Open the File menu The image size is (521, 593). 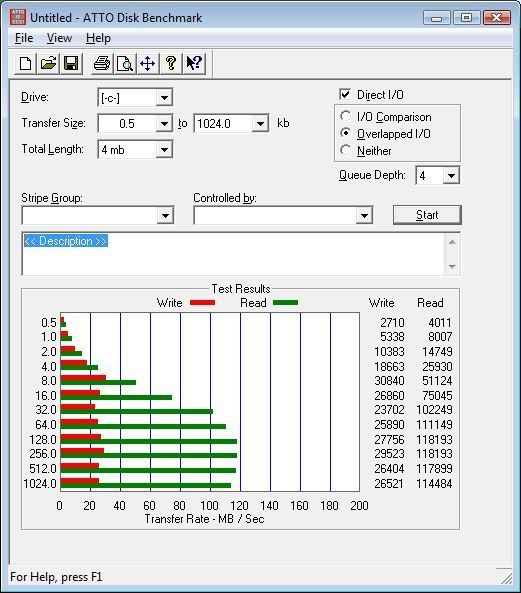(x=24, y=38)
